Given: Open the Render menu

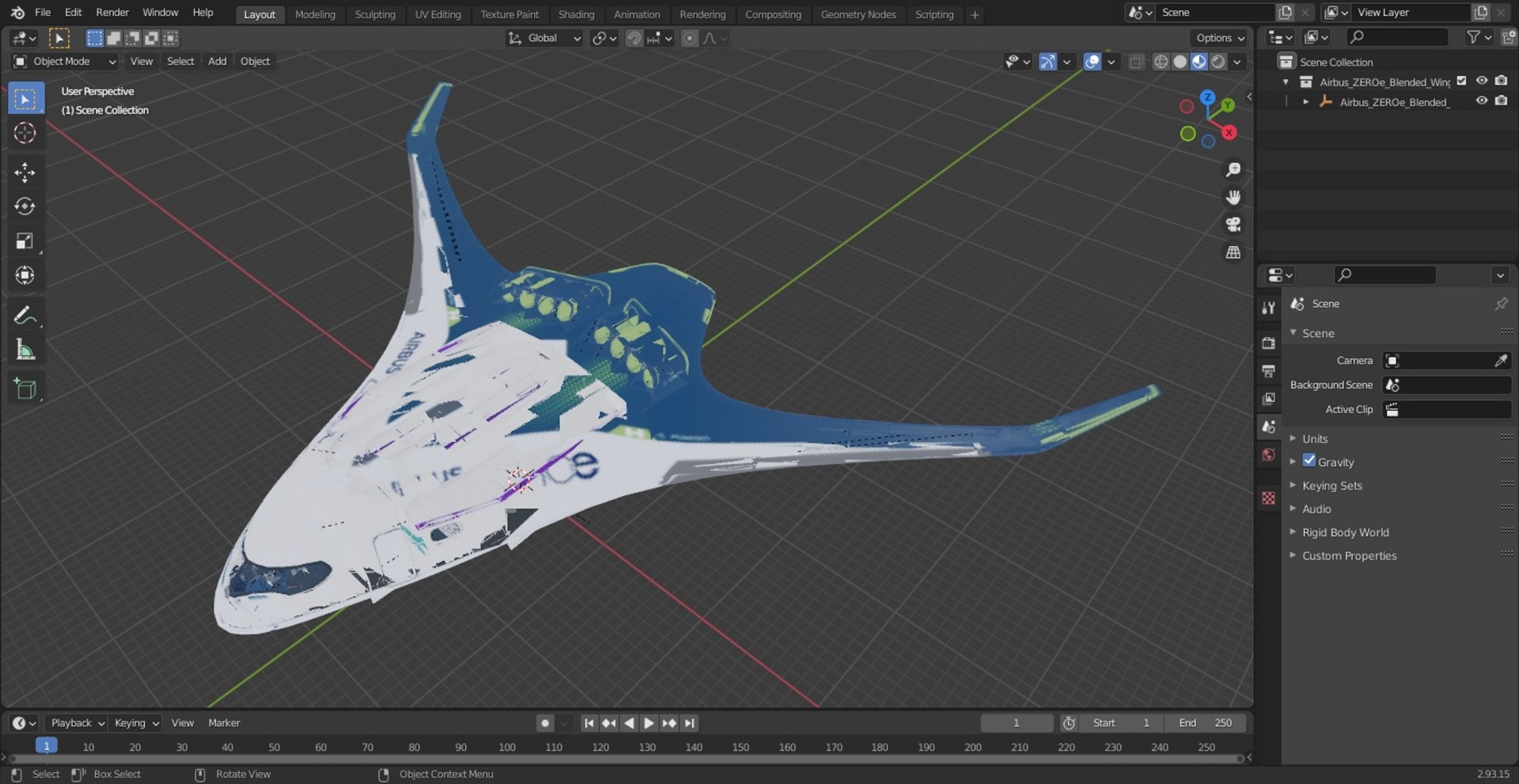Looking at the screenshot, I should 112,13.
